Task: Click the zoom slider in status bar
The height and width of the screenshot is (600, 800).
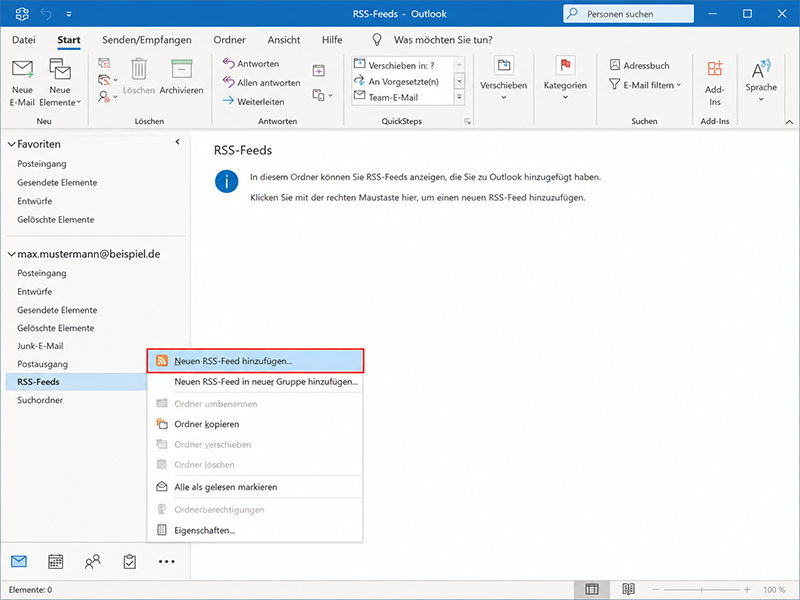Action: (x=702, y=589)
